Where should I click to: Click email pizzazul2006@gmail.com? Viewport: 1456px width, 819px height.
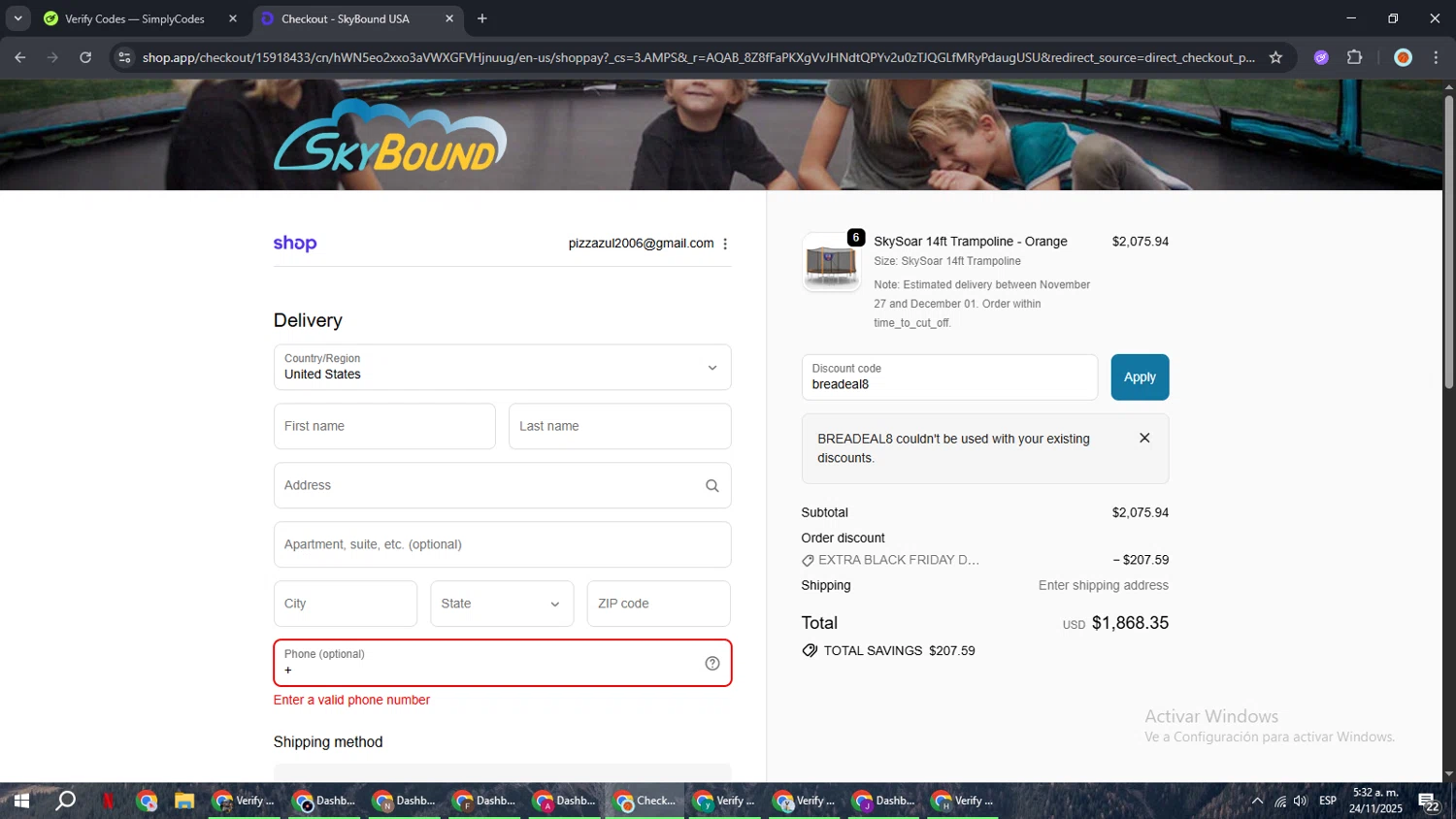pyautogui.click(x=641, y=244)
